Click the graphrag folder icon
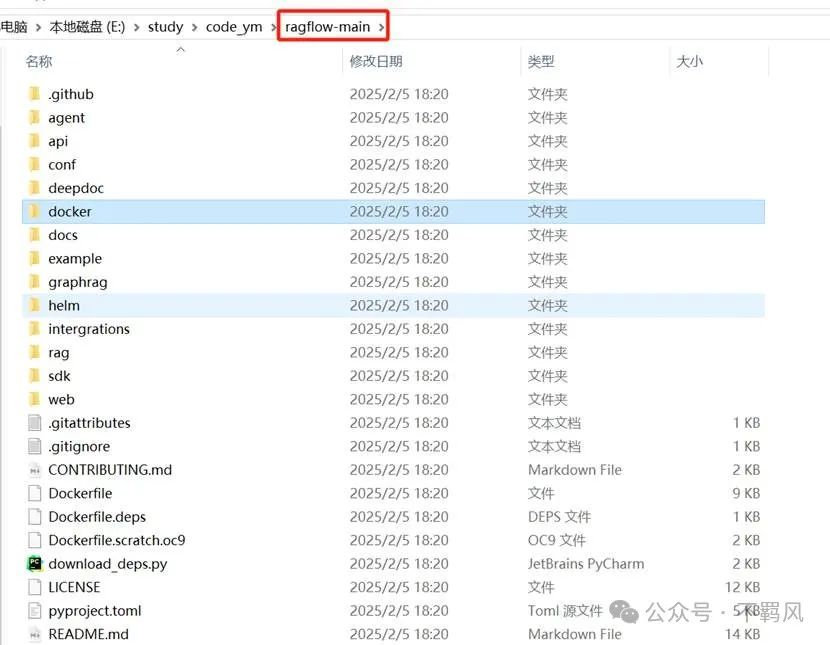Viewport: 830px width, 645px height. [x=34, y=282]
